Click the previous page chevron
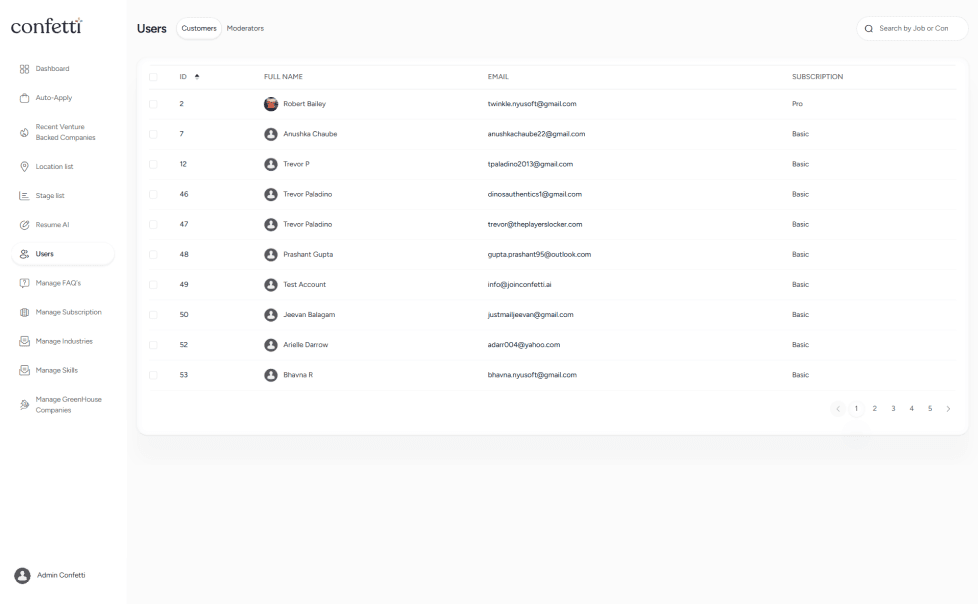The image size is (978, 604). point(838,408)
